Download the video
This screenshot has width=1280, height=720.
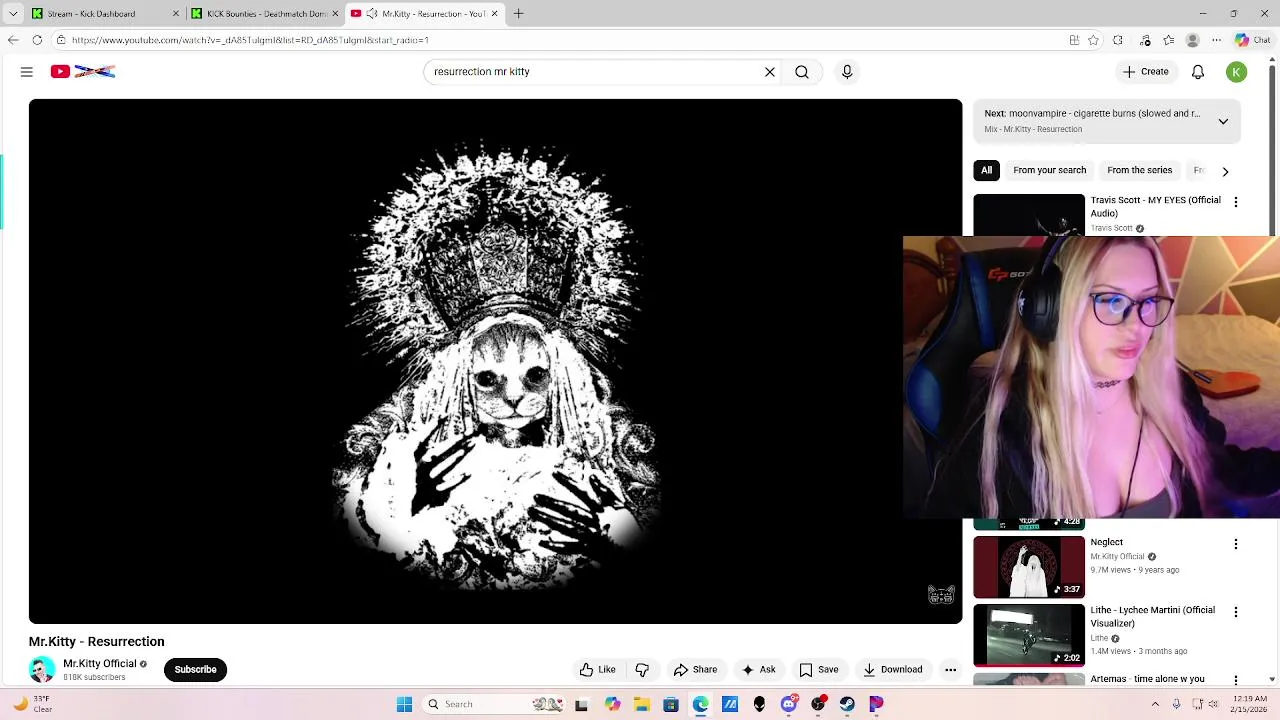[892, 670]
